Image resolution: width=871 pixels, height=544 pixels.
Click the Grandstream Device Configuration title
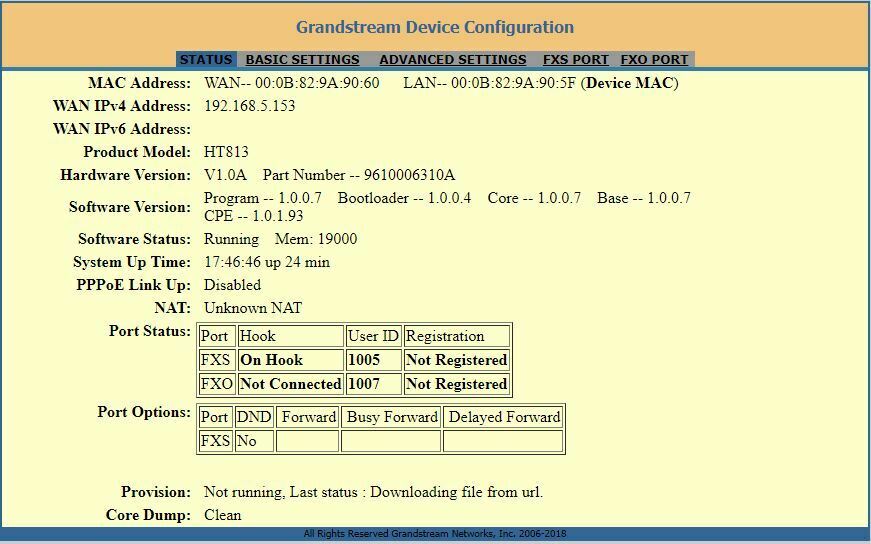pyautogui.click(x=435, y=27)
